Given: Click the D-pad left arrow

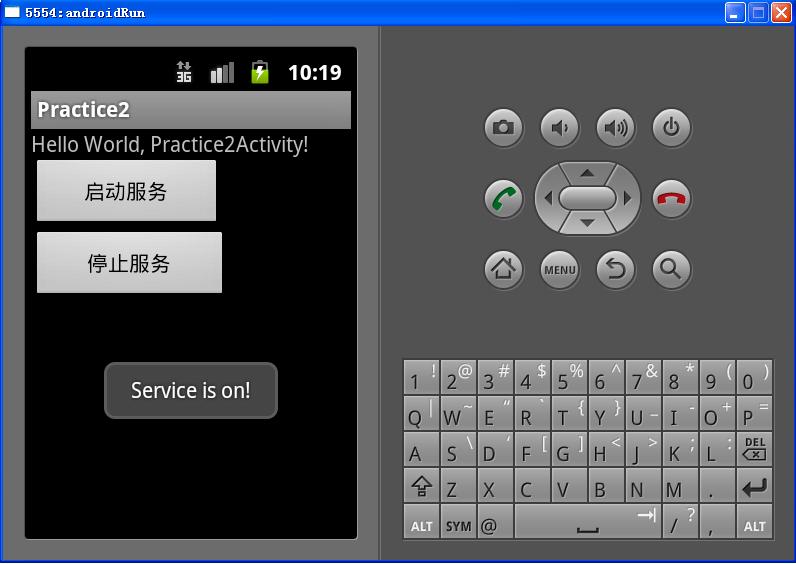Looking at the screenshot, I should [x=548, y=198].
